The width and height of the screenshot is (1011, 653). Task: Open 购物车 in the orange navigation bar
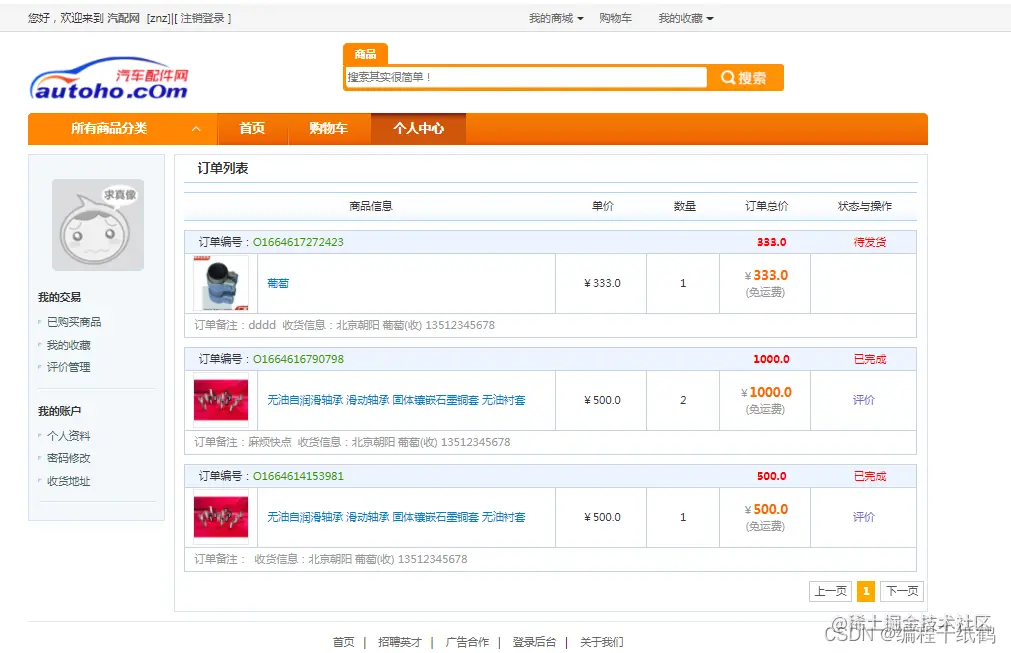tap(328, 129)
